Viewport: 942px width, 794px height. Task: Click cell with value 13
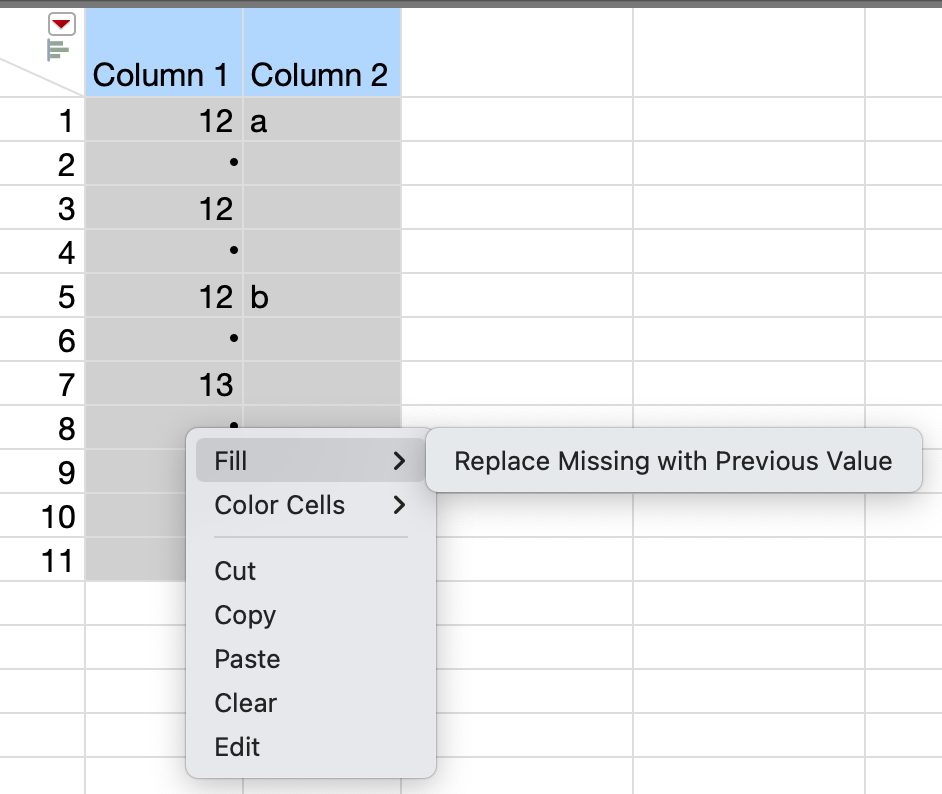pyautogui.click(x=163, y=384)
